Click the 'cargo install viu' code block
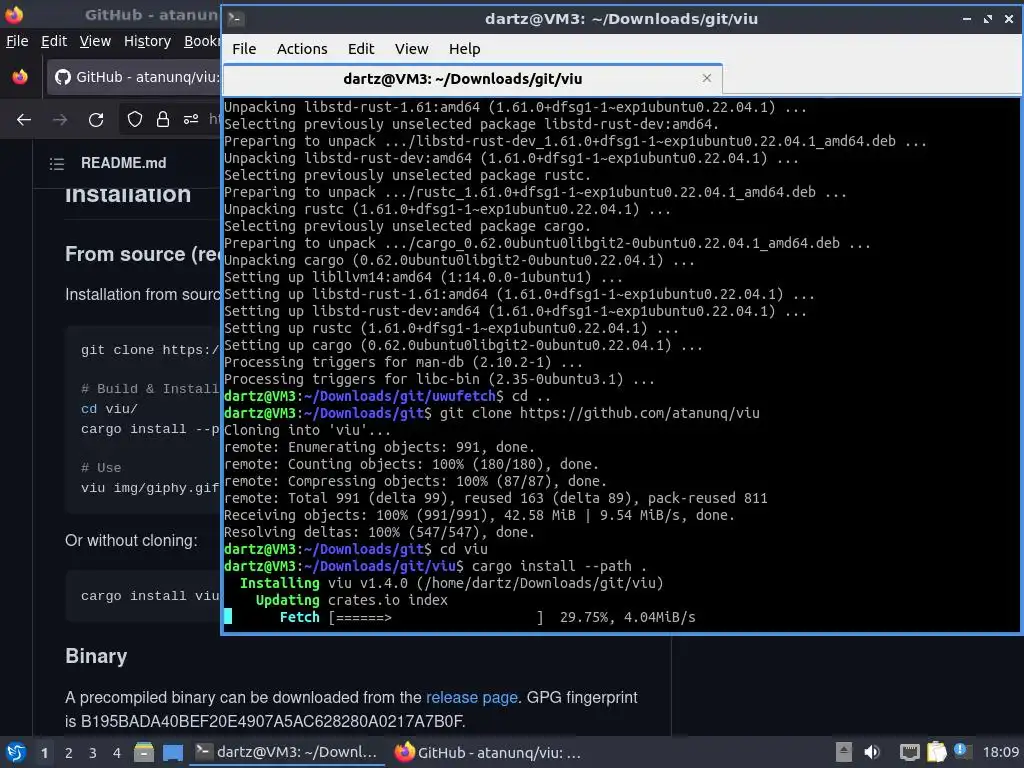The width and height of the screenshot is (1024, 768). point(143,596)
